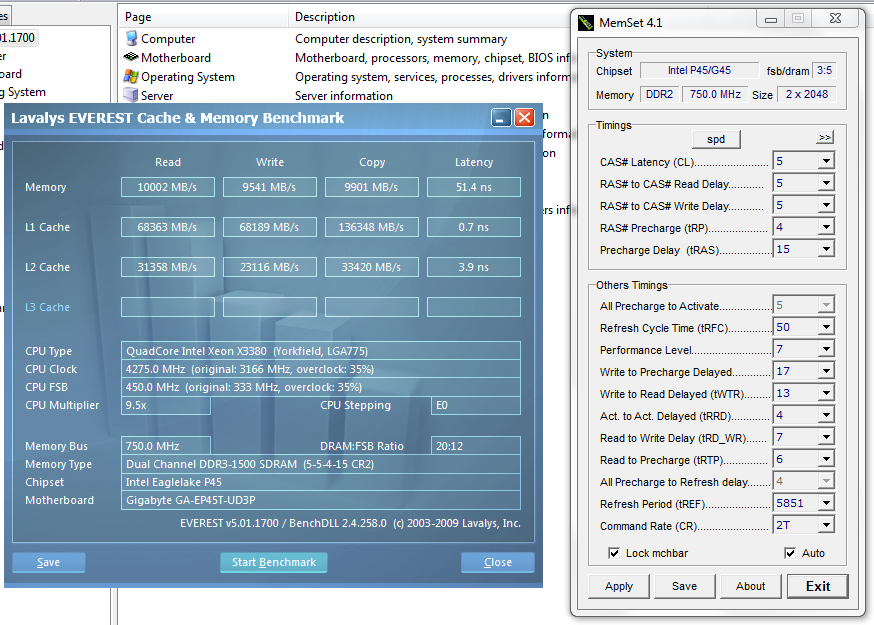Click the L1 Cache Read value 68363 MB/s
Viewport: 874px width, 625px height.
168,227
